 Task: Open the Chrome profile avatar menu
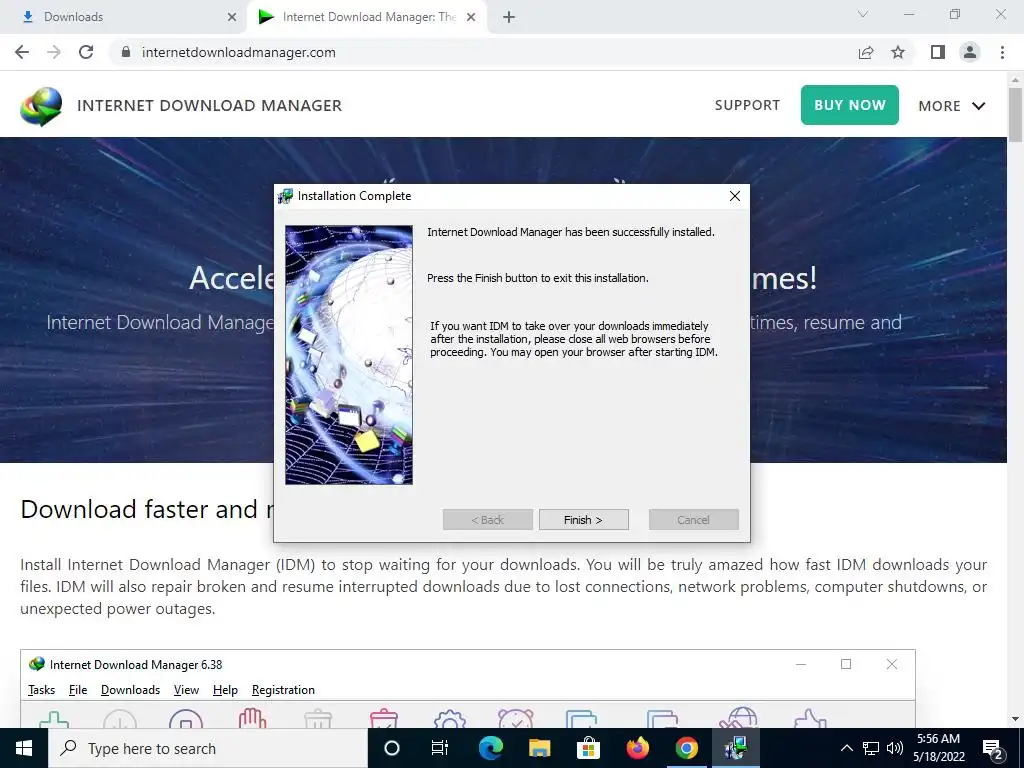[970, 52]
